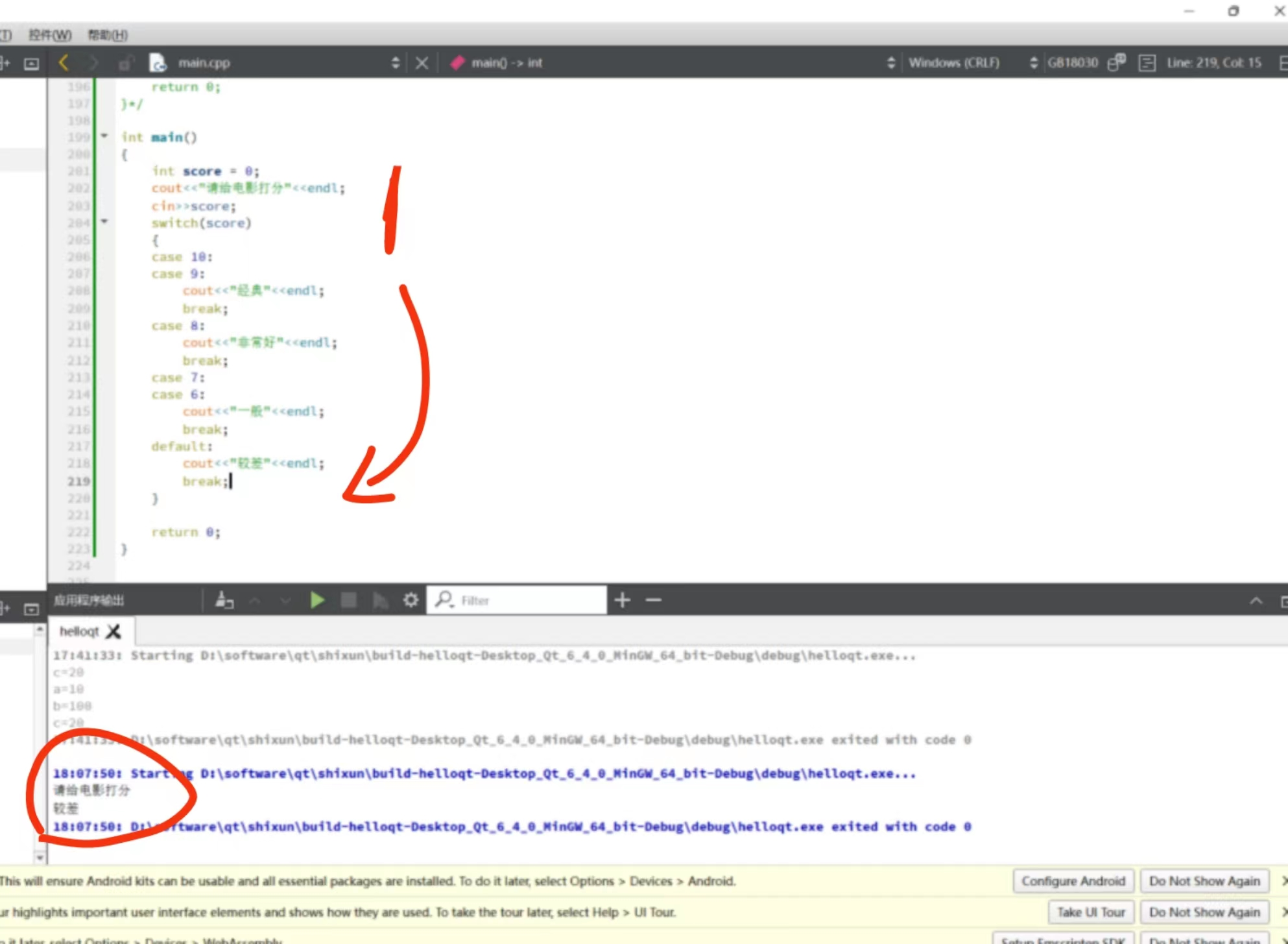The image size is (1288, 944).
Task: Click the Clear output broom icon
Action: pyautogui.click(x=224, y=600)
